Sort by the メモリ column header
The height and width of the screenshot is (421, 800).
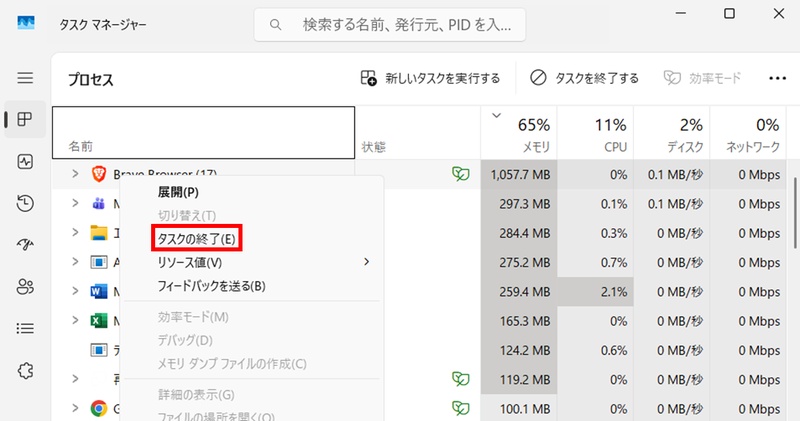point(519,134)
